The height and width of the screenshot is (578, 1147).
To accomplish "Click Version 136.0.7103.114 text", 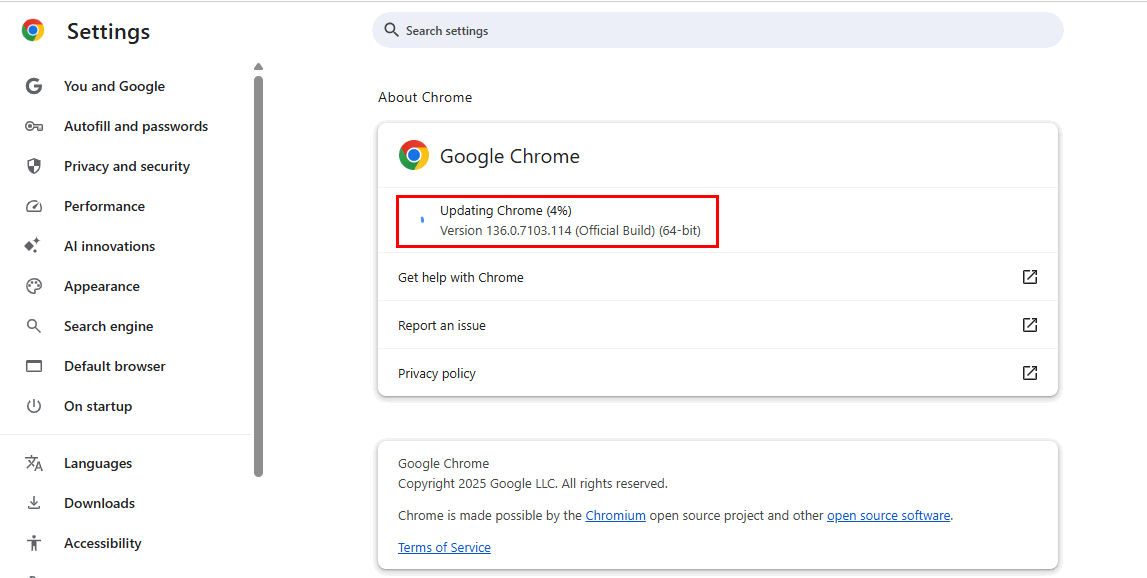I will (x=571, y=230).
